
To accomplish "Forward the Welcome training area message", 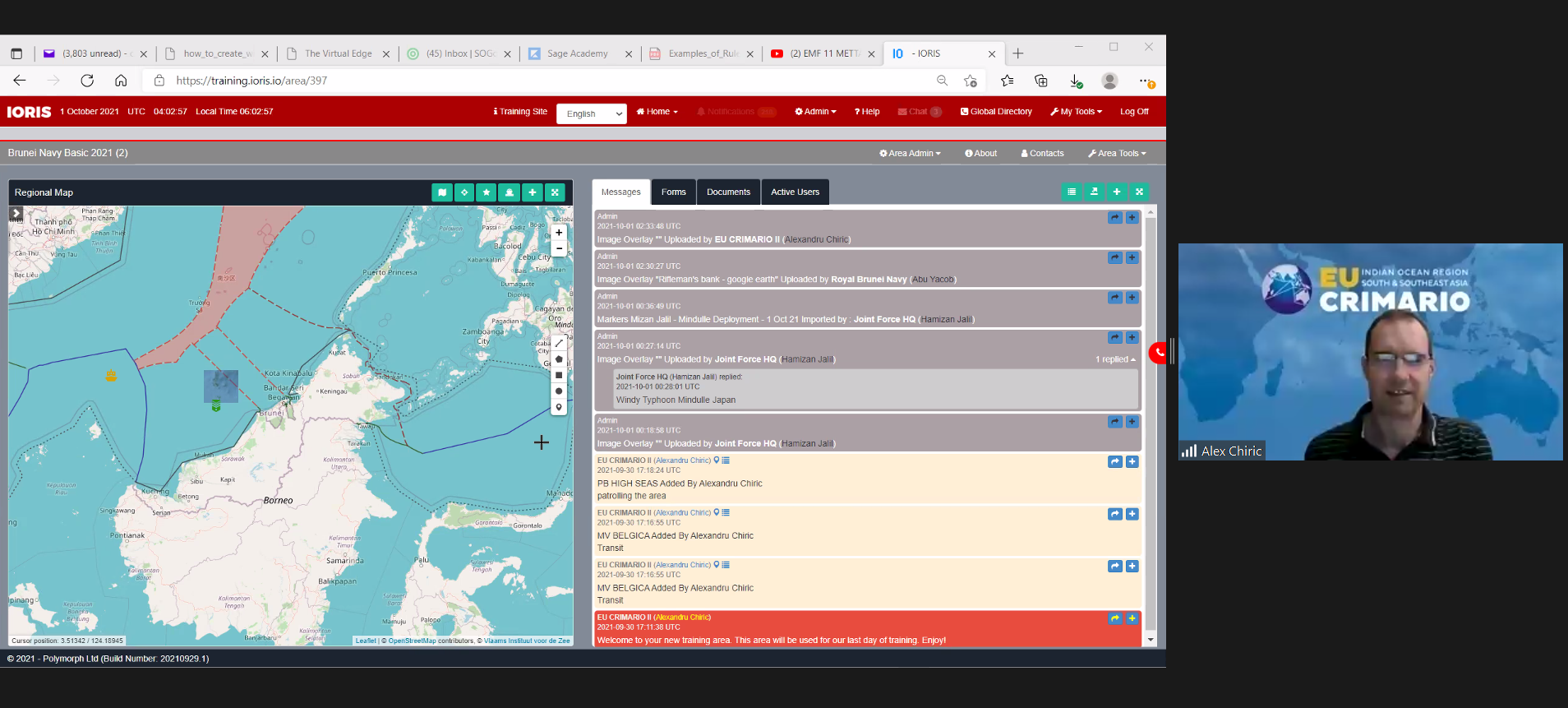I will click(x=1115, y=618).
